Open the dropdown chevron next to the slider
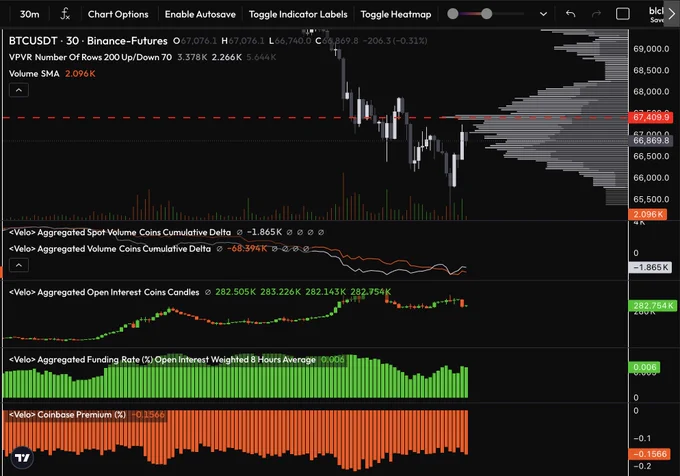Screen dimensions: 680x476 point(543,14)
